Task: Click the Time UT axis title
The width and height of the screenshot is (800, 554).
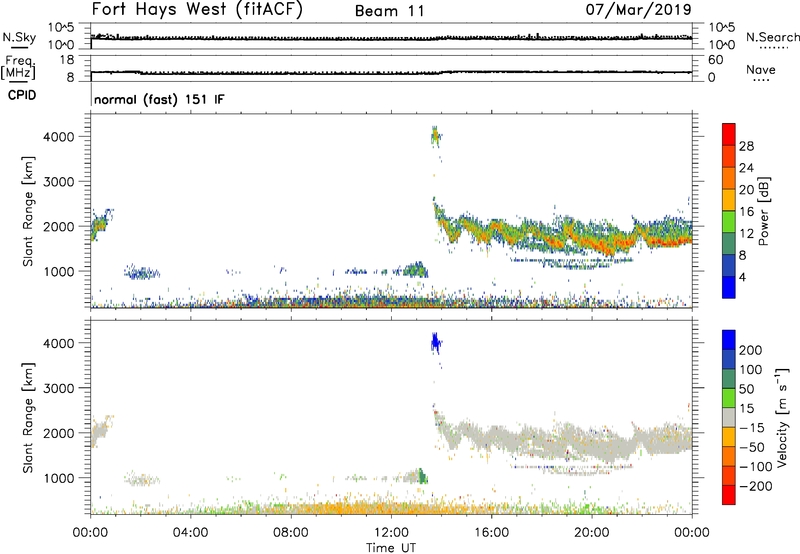Action: point(391,548)
